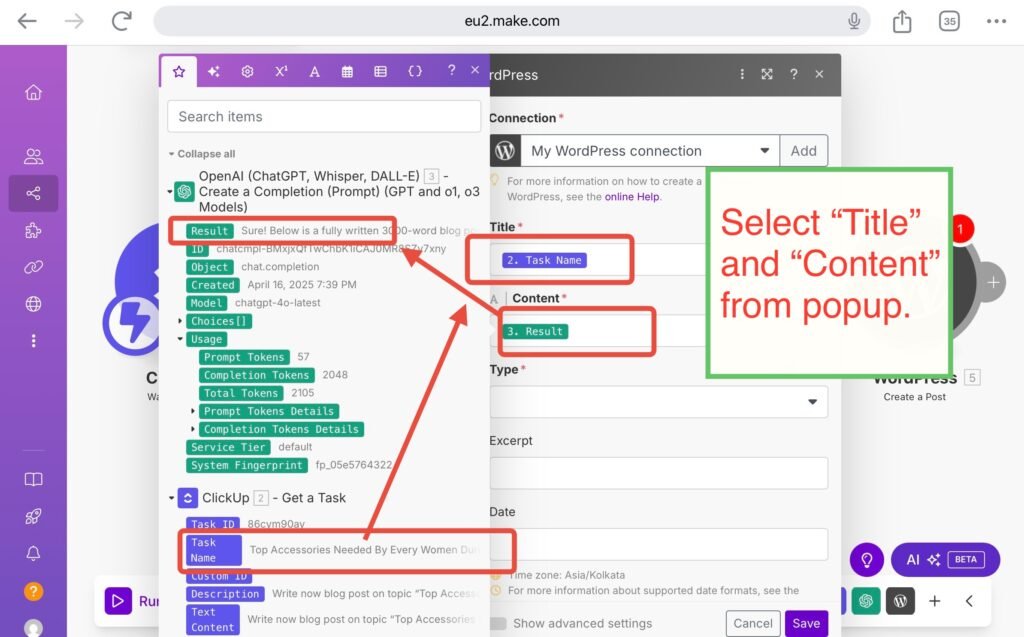Select the Created item

(213, 285)
